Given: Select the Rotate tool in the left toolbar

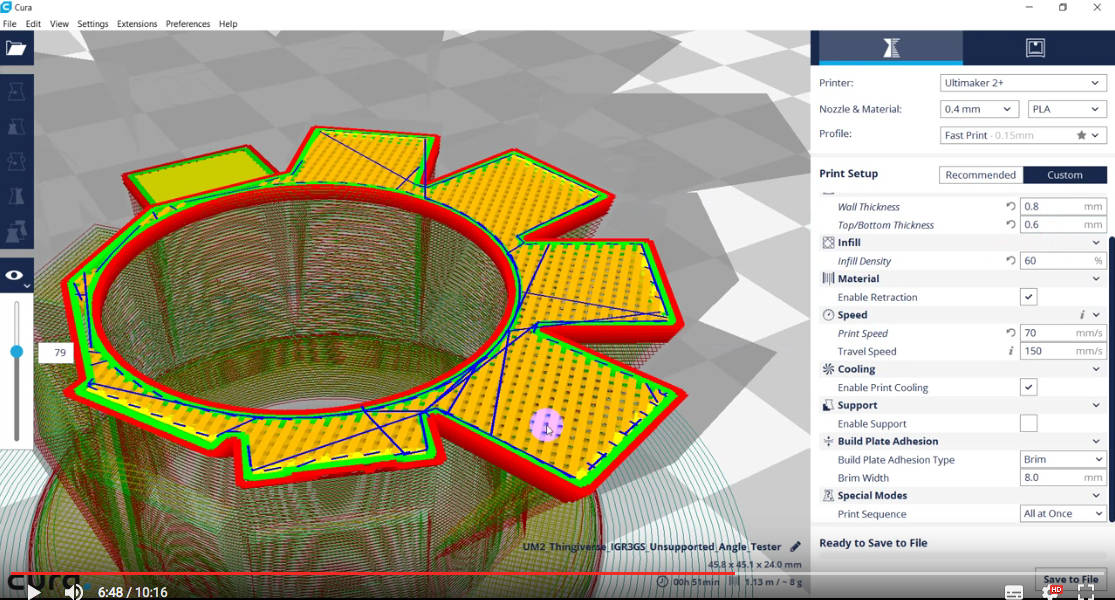Looking at the screenshot, I should (16, 161).
